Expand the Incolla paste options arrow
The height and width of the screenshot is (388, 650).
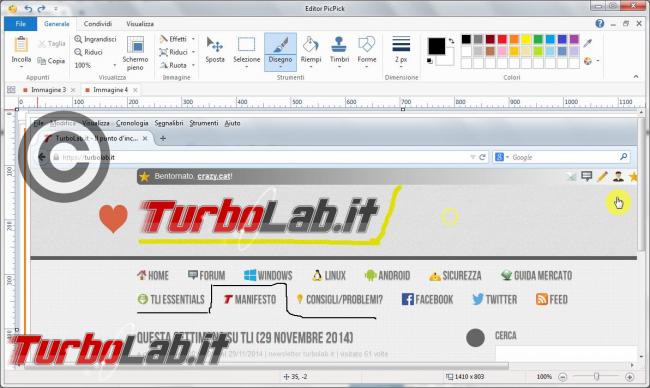(21, 67)
